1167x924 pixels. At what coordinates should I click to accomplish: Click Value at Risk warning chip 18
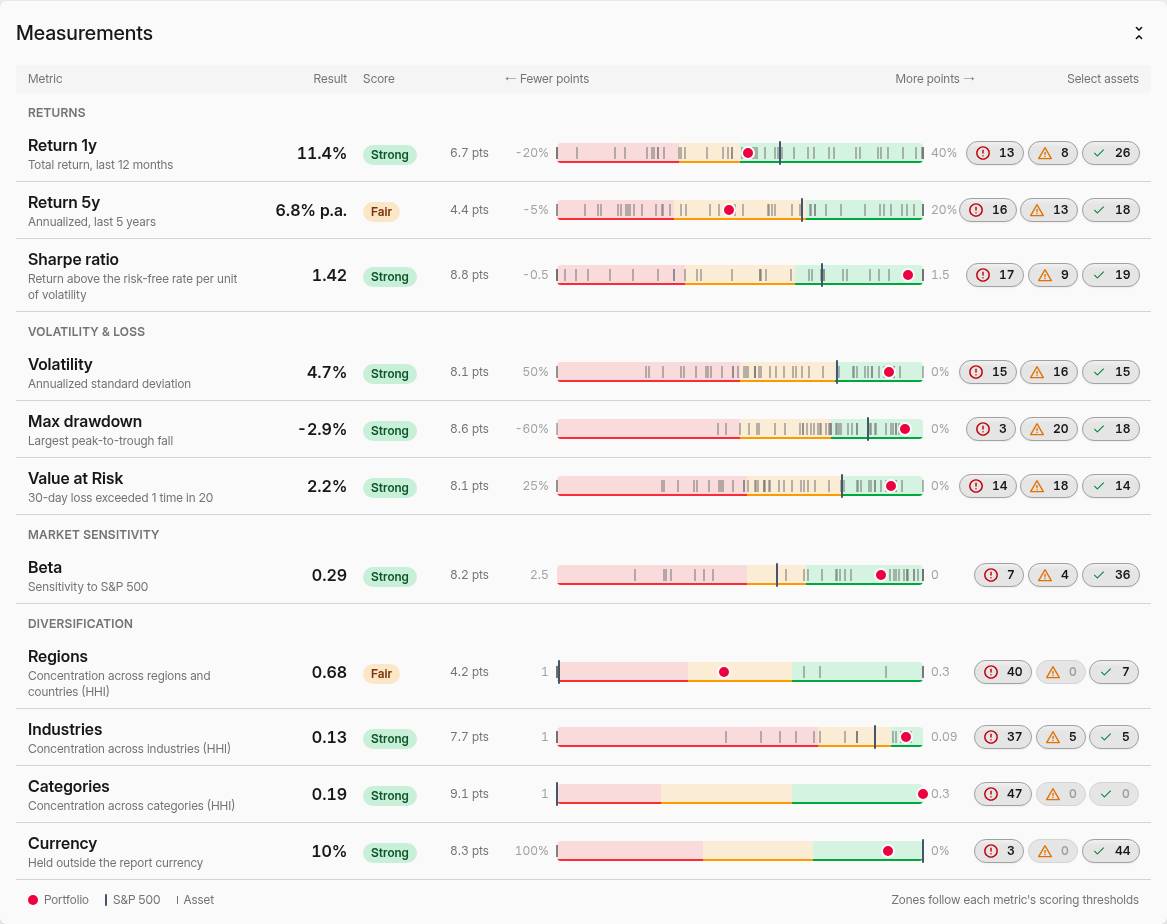point(1049,486)
